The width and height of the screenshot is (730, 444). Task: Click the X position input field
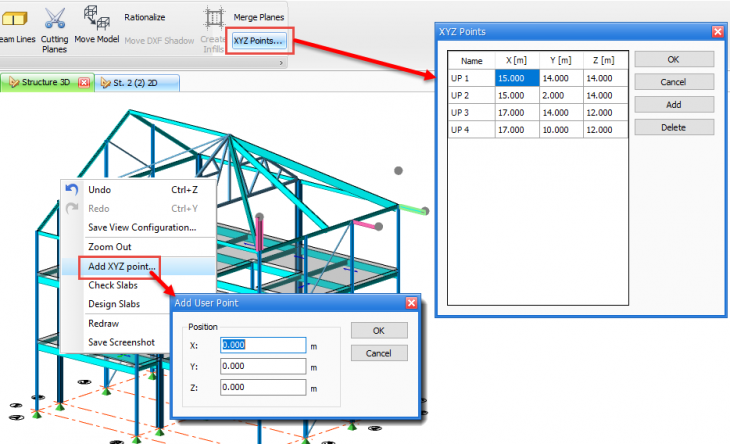[x=263, y=345]
